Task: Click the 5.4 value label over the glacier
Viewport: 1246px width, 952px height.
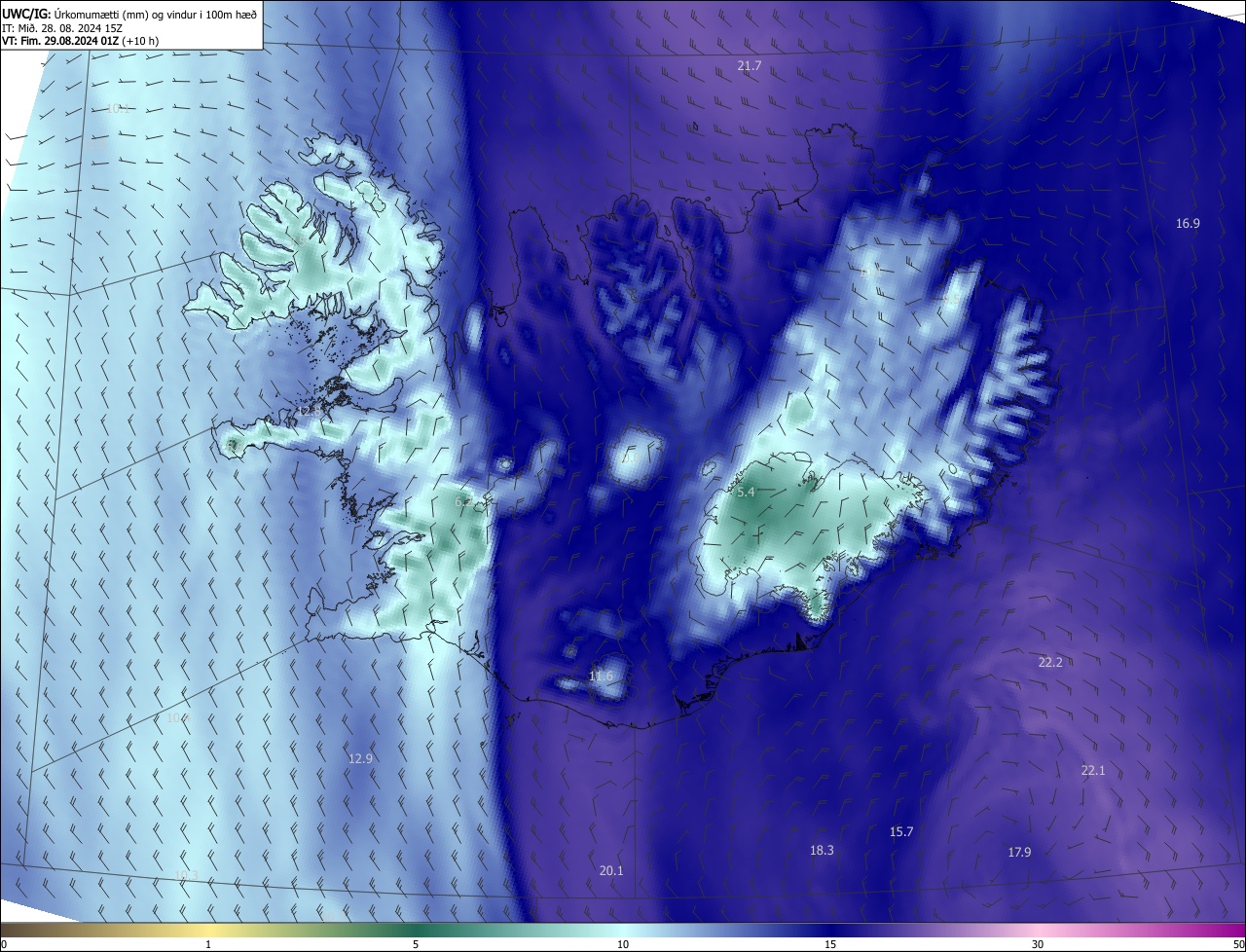Action: pyautogui.click(x=746, y=493)
